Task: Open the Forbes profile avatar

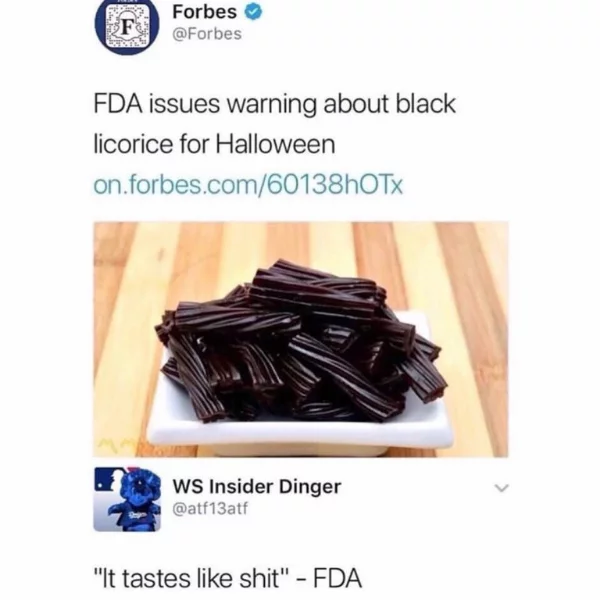Action: point(127,24)
